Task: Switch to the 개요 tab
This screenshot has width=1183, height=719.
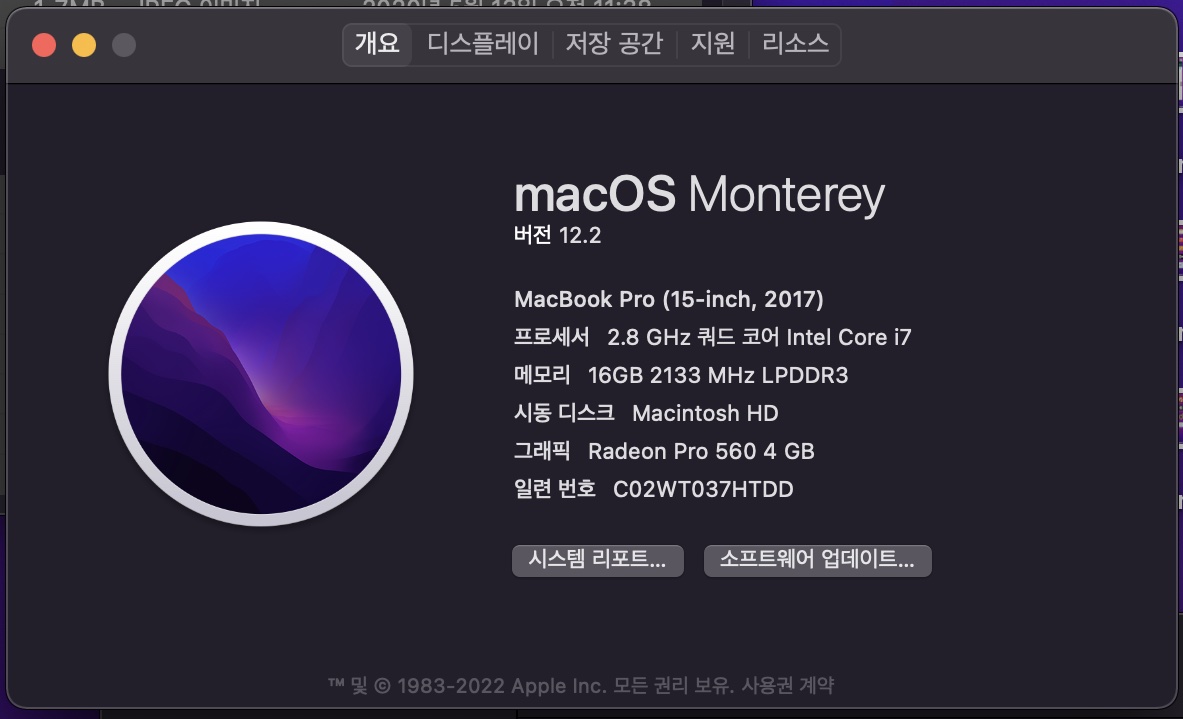Action: 377,44
